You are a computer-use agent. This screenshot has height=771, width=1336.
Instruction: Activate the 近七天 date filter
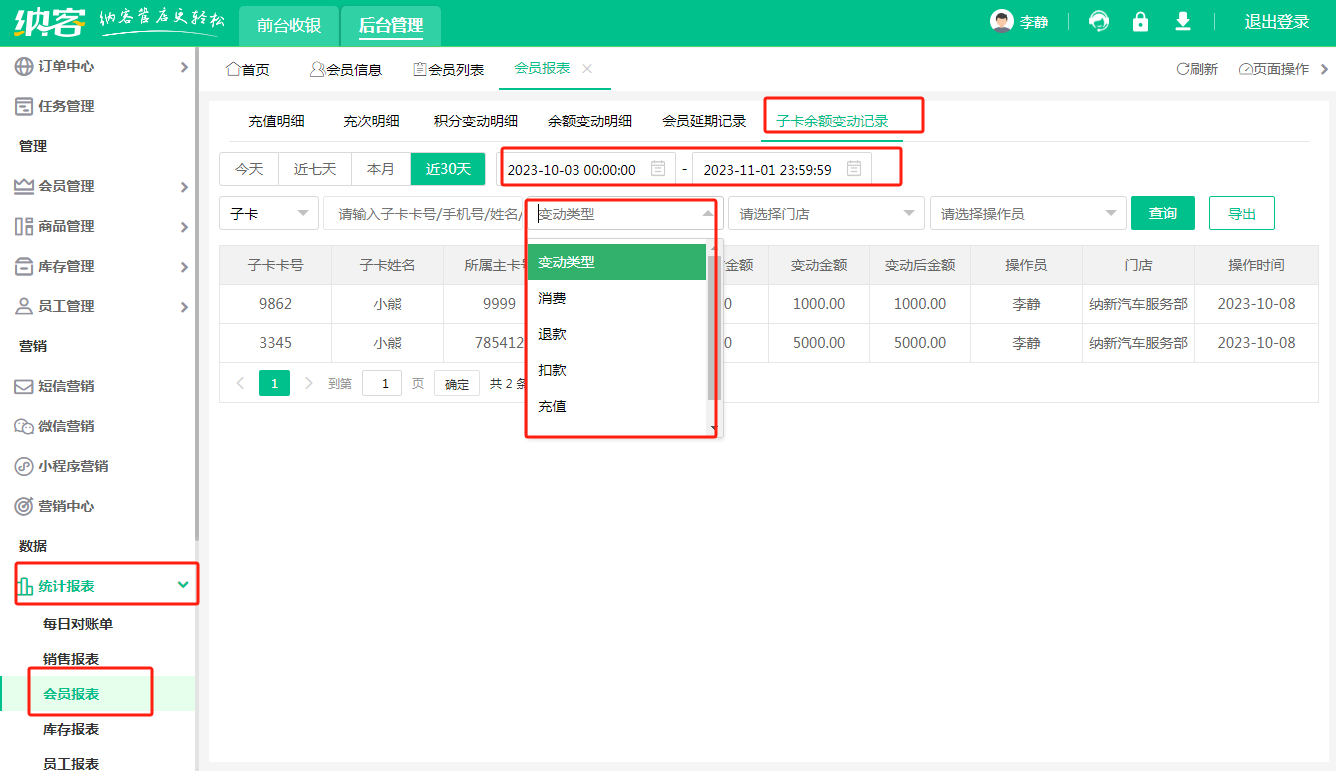pos(314,168)
